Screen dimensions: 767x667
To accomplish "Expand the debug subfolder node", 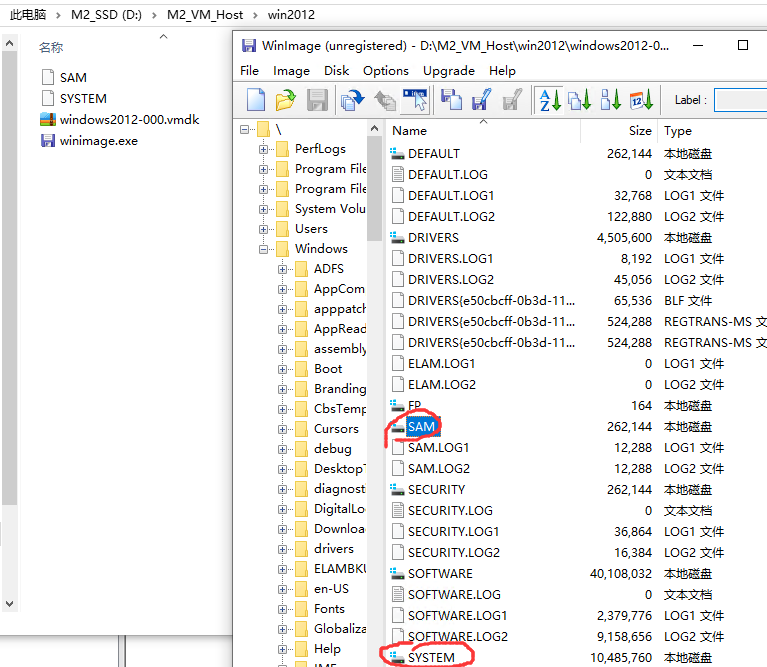I will [282, 449].
